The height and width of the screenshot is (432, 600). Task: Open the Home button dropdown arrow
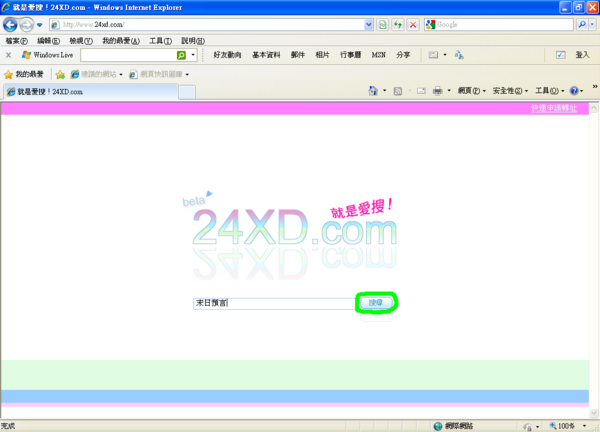point(385,91)
